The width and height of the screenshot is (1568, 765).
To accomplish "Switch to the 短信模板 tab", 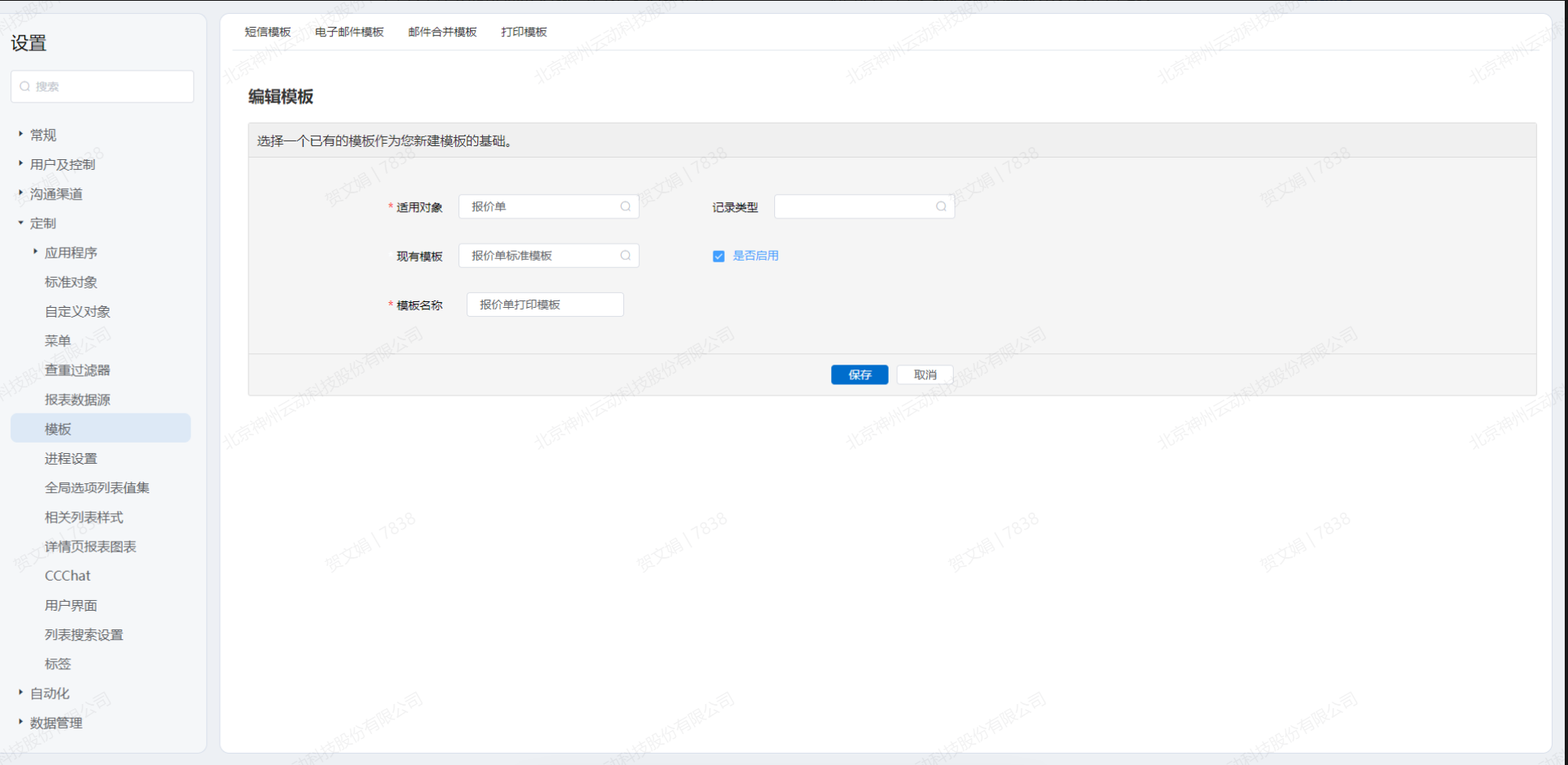I will tap(268, 32).
